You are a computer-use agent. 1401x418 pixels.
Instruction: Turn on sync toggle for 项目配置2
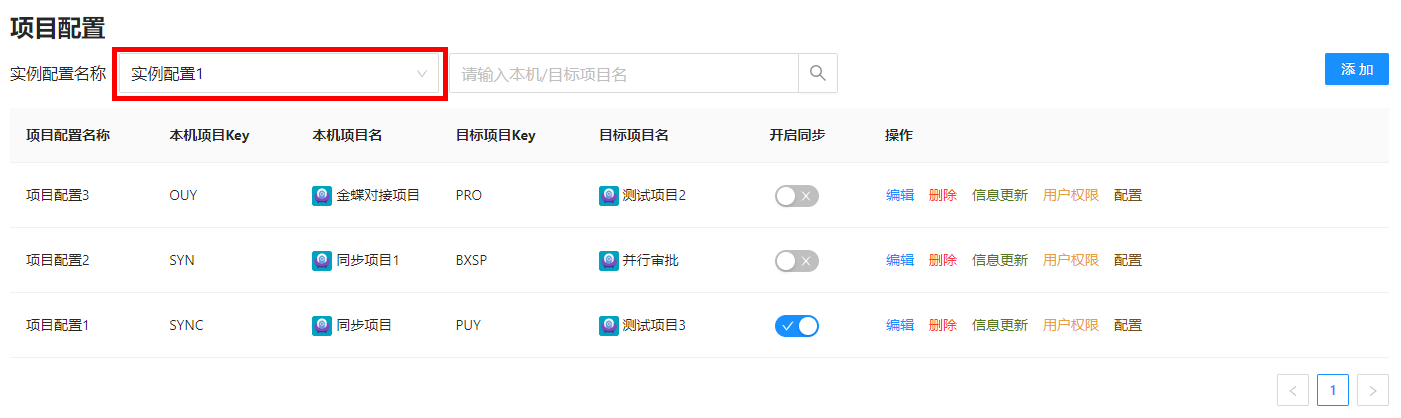(x=796, y=261)
